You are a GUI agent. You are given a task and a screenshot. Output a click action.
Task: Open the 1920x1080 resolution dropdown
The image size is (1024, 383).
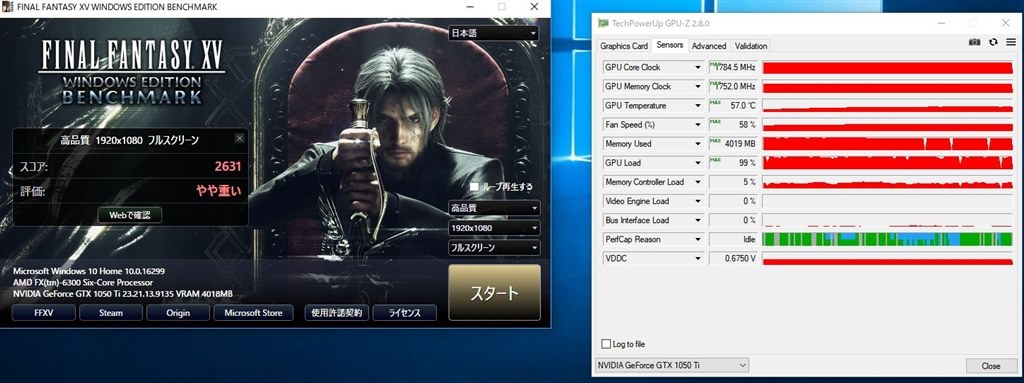(x=494, y=228)
